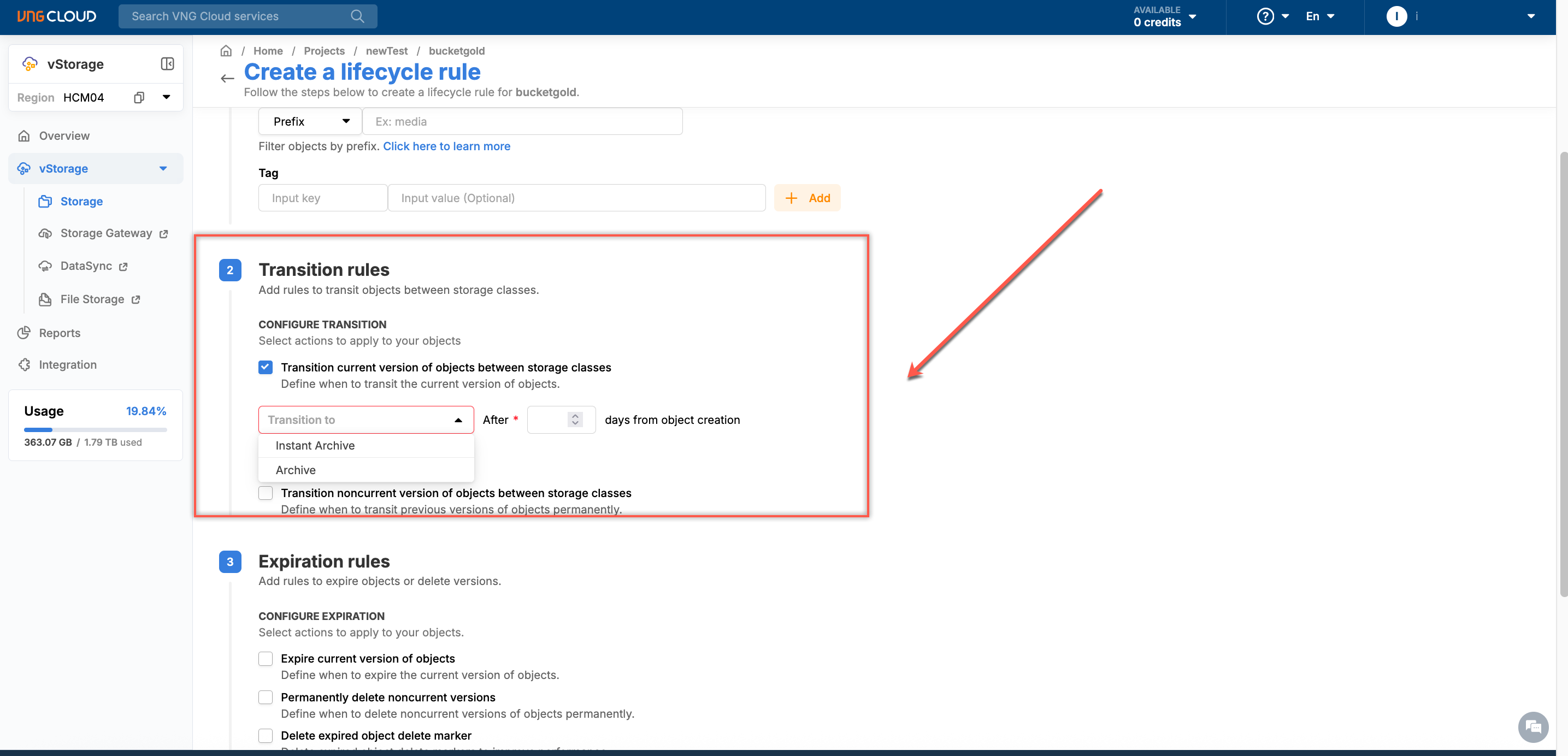Uncheck Transition current version of objects checkbox
This screenshot has width=1568, height=756.
pyautogui.click(x=266, y=367)
